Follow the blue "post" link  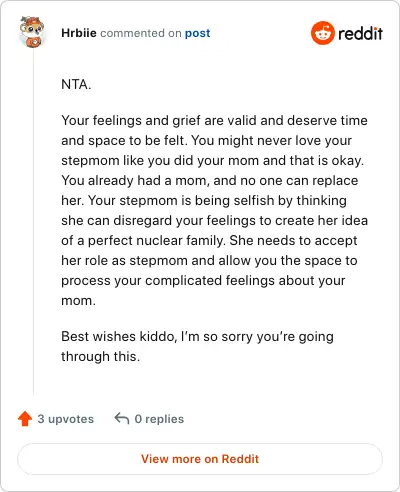click(197, 33)
